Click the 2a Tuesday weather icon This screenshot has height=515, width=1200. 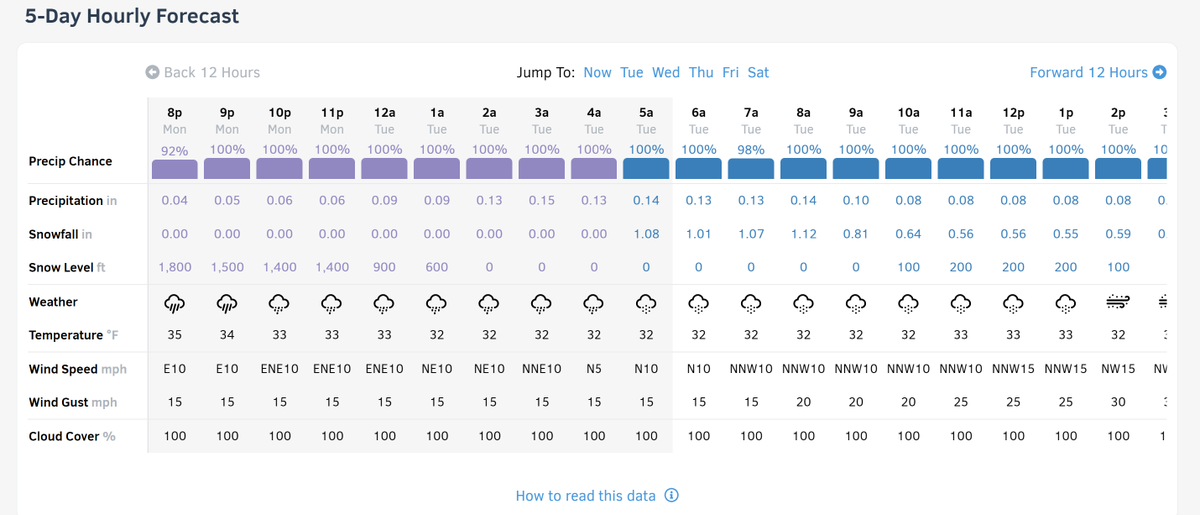489,302
